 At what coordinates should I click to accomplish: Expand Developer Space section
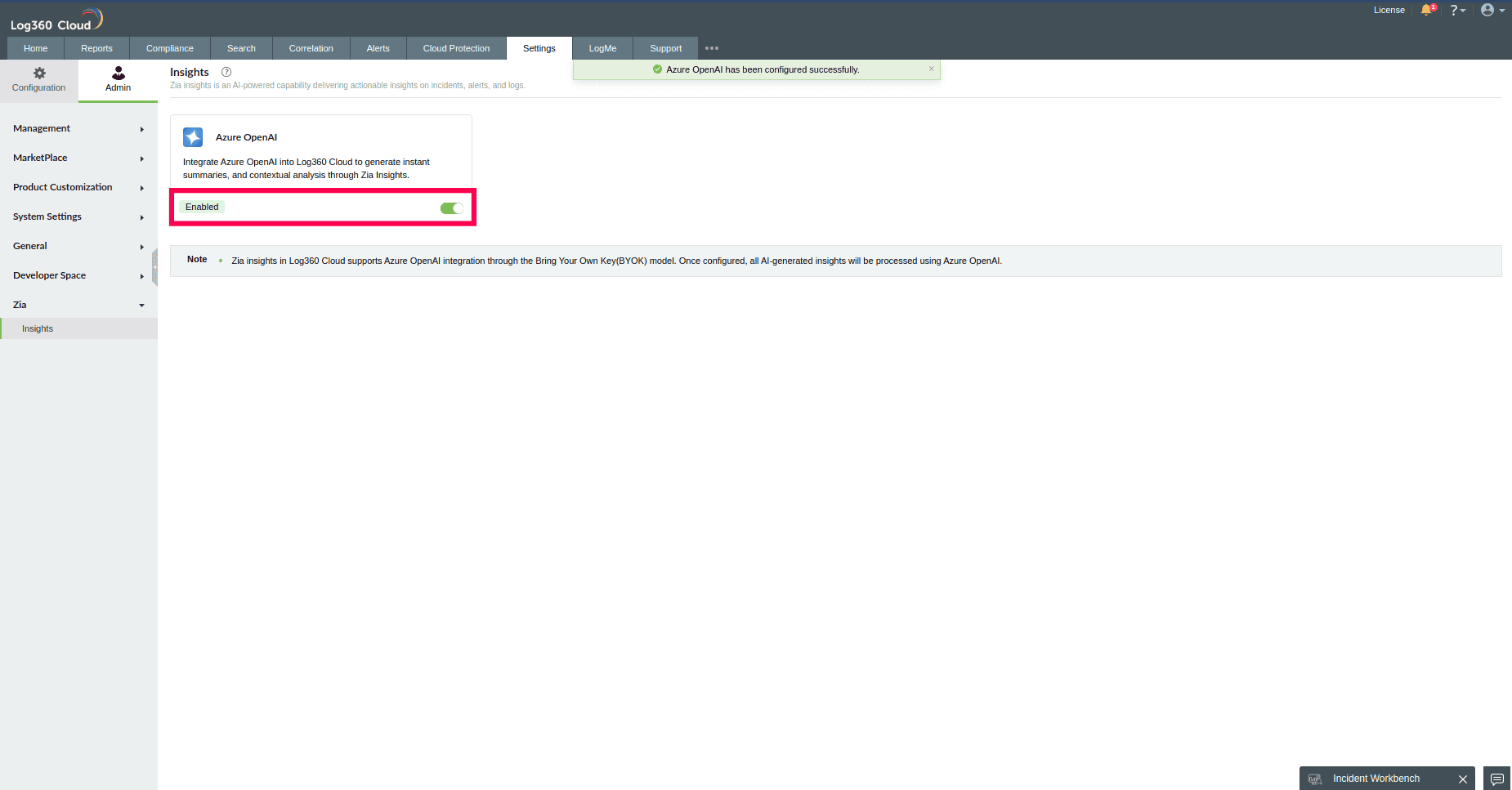tap(78, 275)
